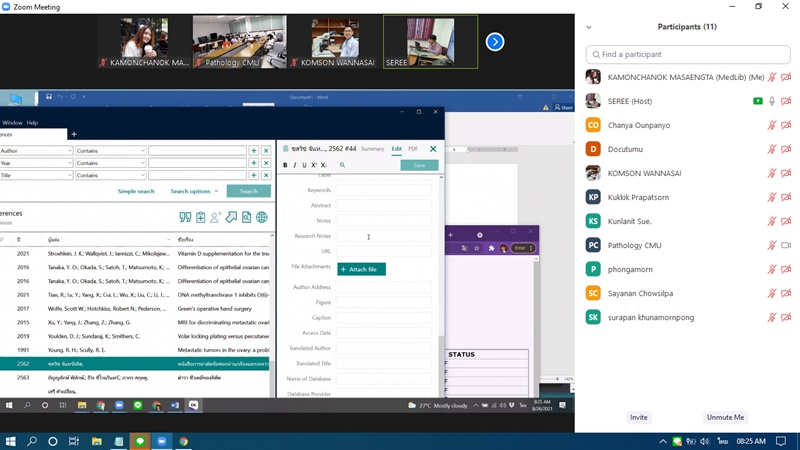Image resolution: width=800 pixels, height=450 pixels.
Task: Toggle bold in reference editor
Action: (285, 165)
